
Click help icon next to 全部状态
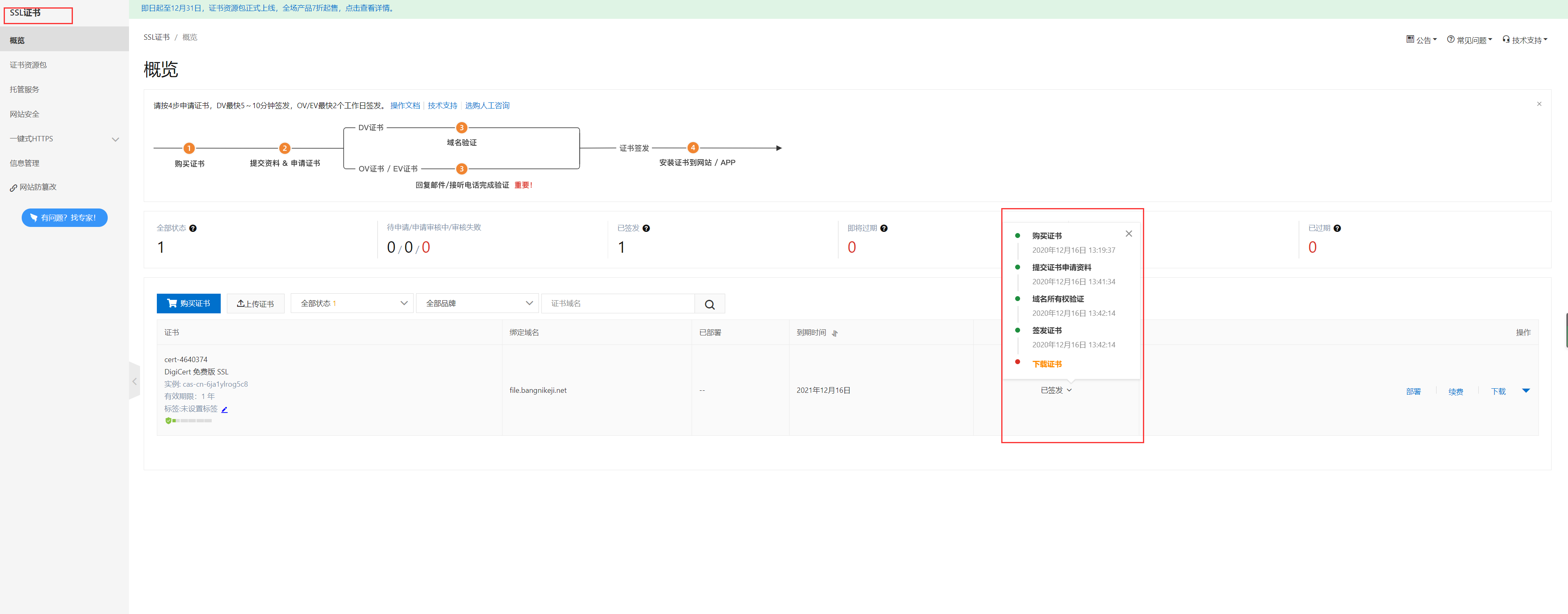pos(193,229)
